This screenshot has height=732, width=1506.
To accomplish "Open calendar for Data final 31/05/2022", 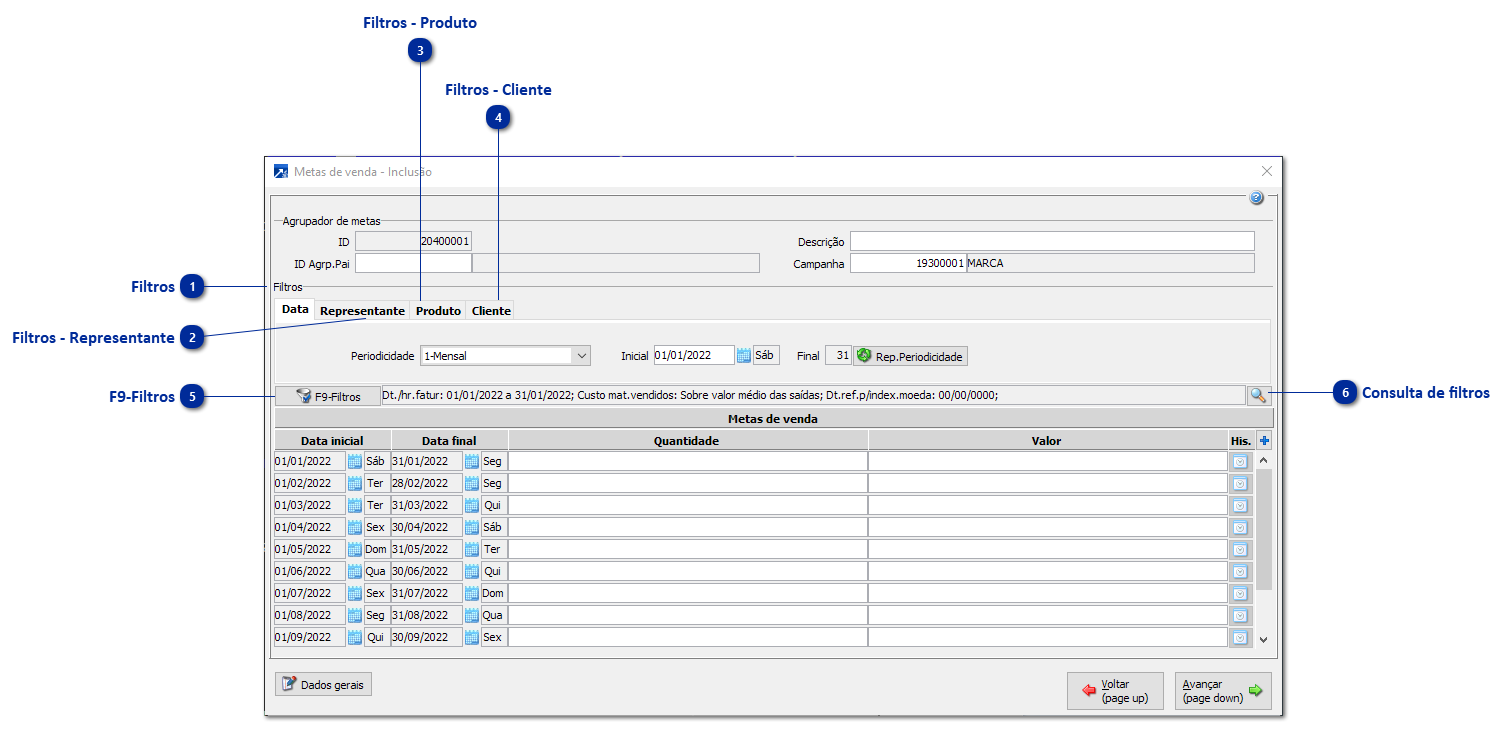I will tap(472, 549).
